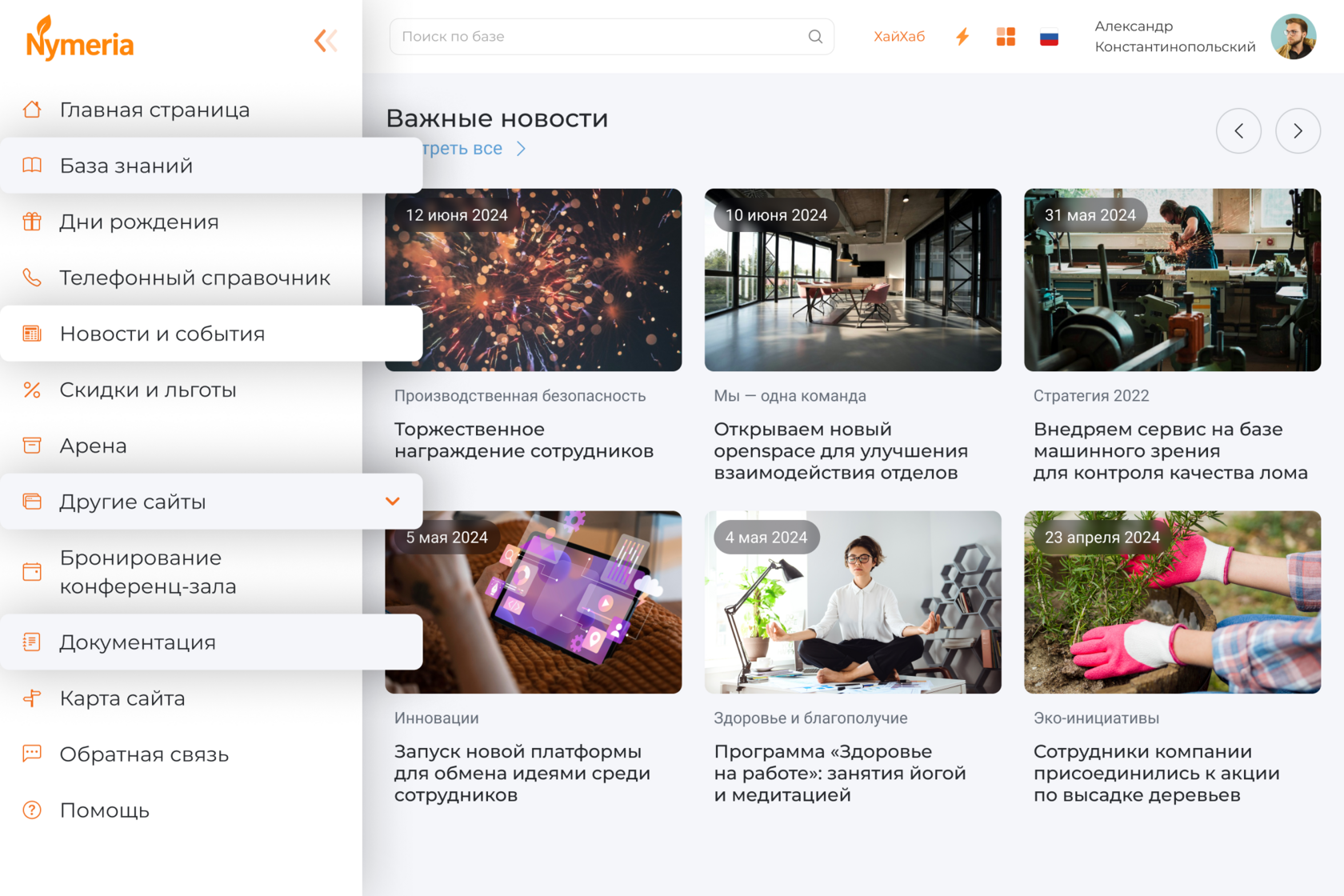Click the Карта сайта signpost icon
This screenshot has height=896, width=1344.
click(32, 698)
